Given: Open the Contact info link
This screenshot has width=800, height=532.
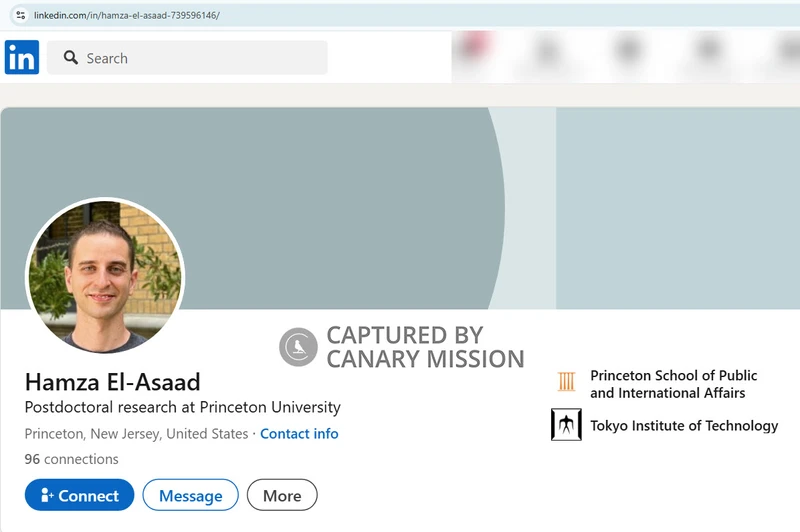Looking at the screenshot, I should (299, 434).
